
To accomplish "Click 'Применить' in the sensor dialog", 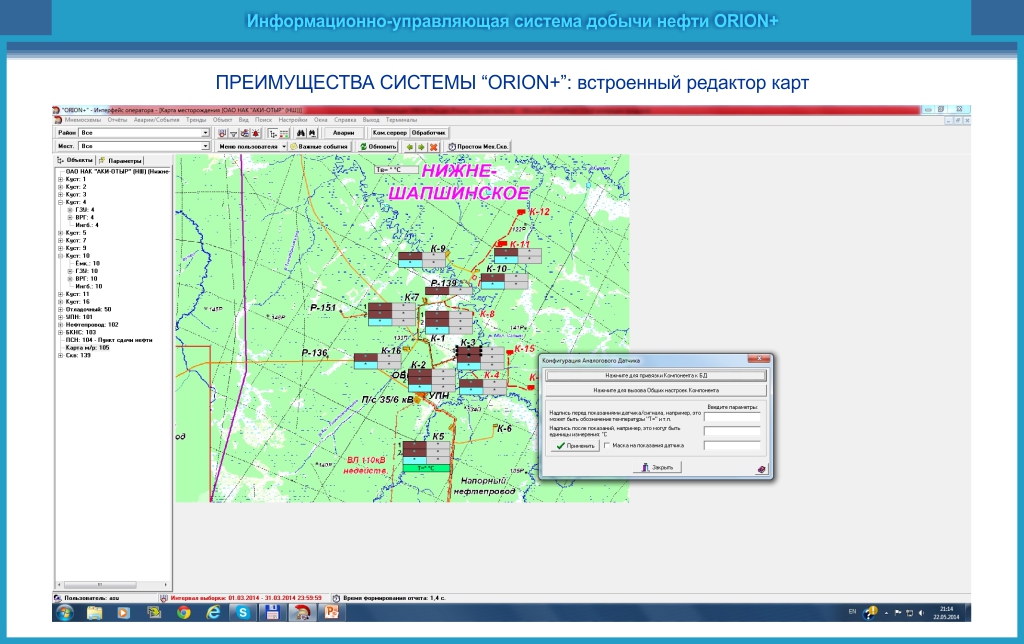I will click(x=575, y=446).
